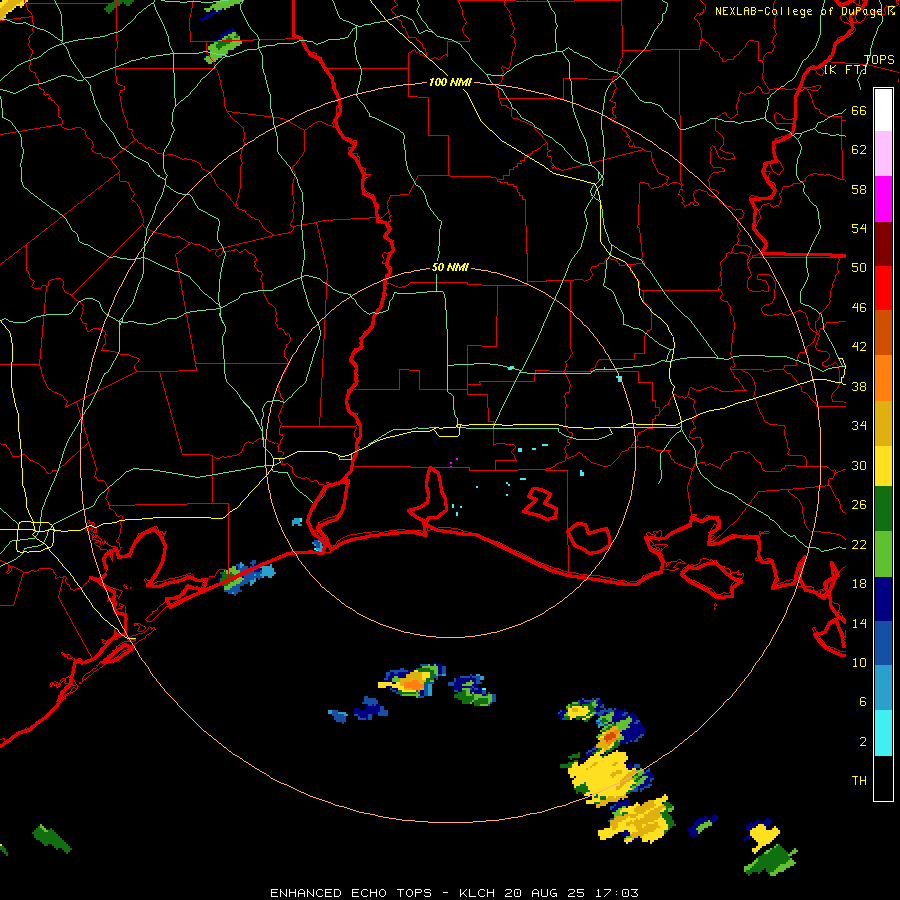Image resolution: width=900 pixels, height=900 pixels.
Task: Click the bright yellow legend swatch
Action: (x=883, y=466)
